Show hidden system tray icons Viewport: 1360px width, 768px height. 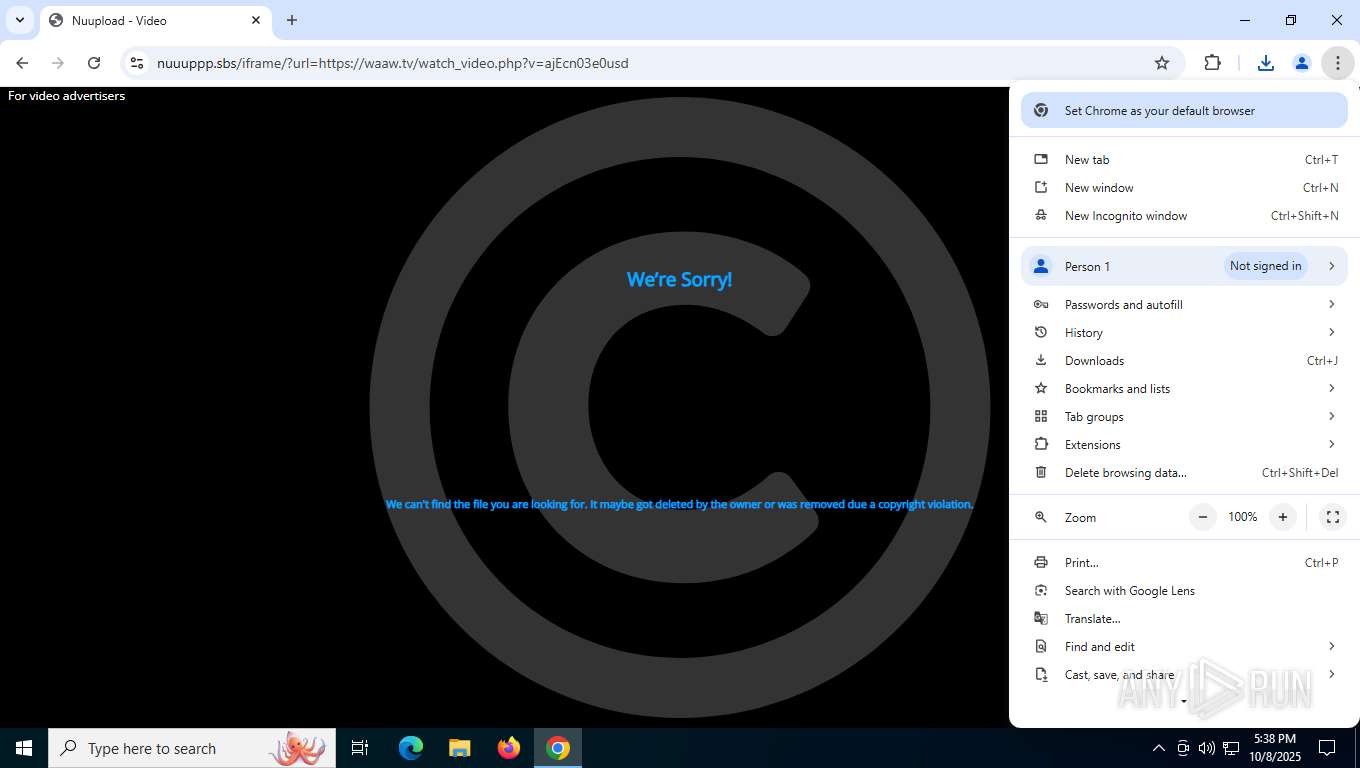click(1159, 748)
